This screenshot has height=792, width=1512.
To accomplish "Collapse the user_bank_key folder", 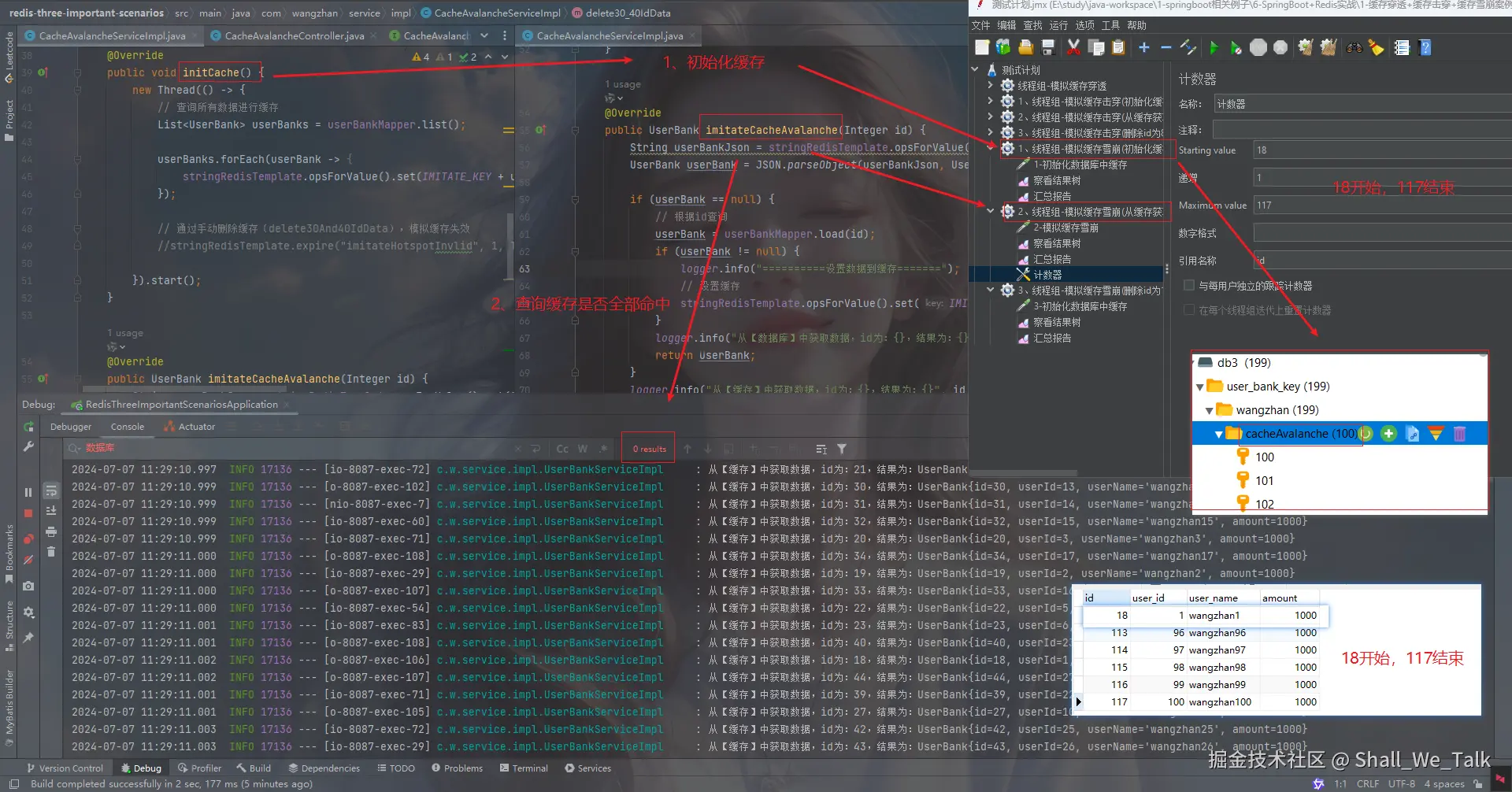I will click(1200, 387).
